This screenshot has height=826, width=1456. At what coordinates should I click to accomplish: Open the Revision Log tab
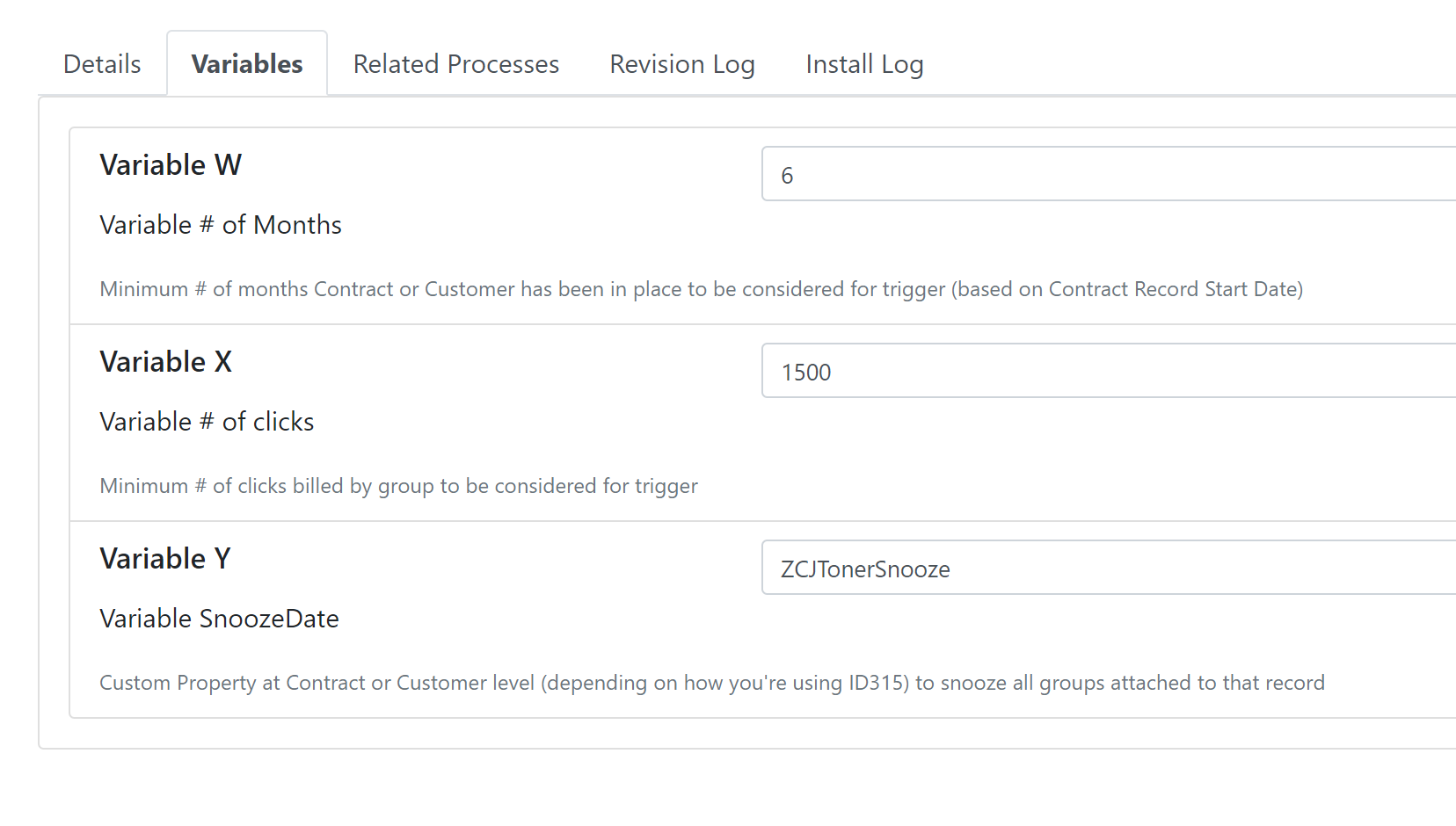coord(682,64)
